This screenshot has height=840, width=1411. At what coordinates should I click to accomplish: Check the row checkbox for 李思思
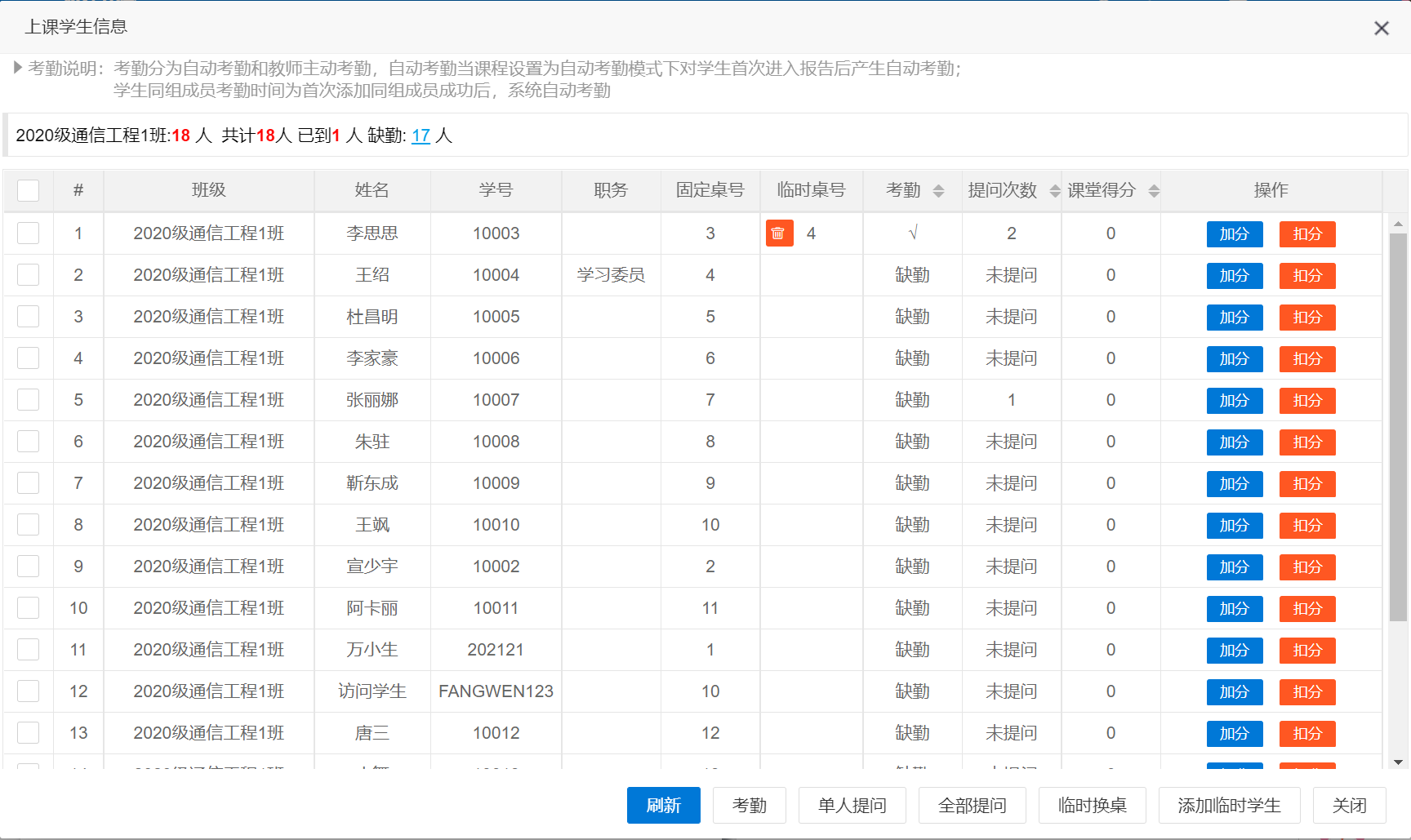(29, 233)
